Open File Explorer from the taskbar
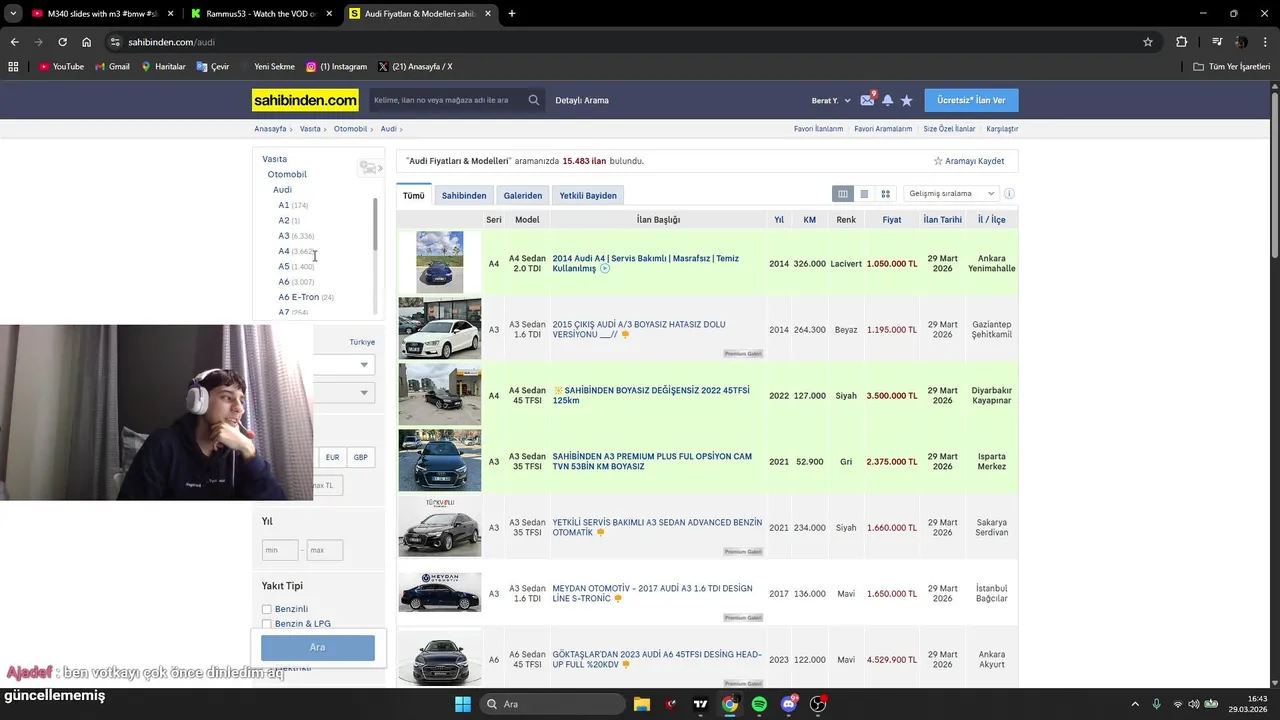Viewport: 1280px width, 720px height. pos(642,704)
